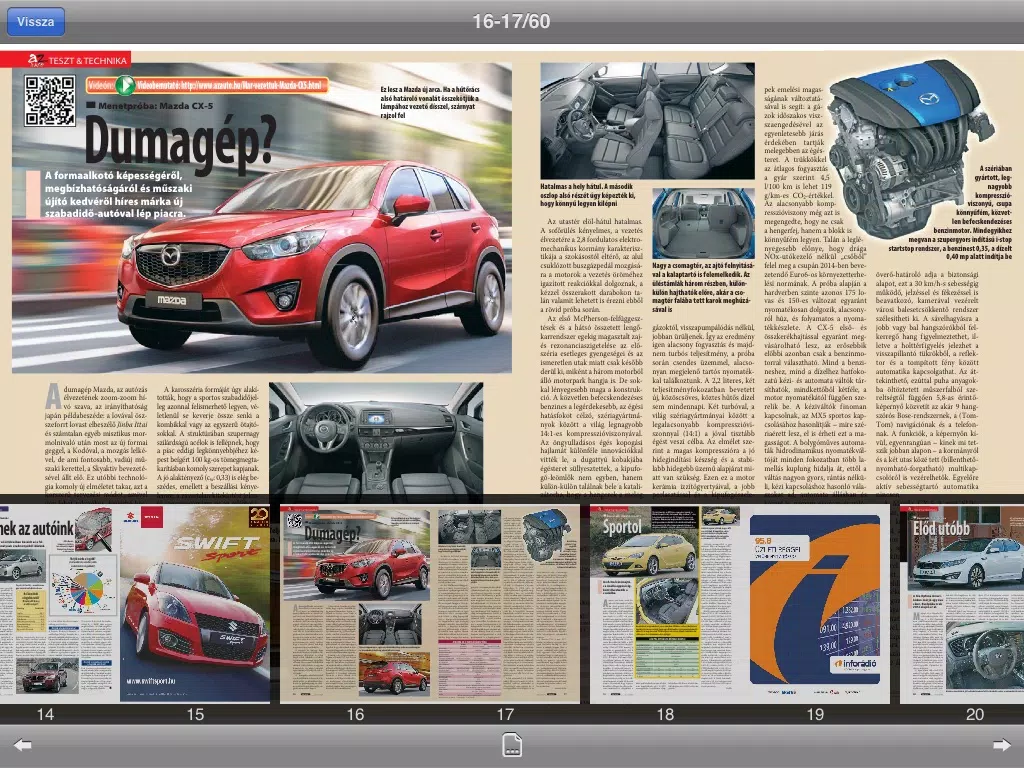Tap the QR code on the page
This screenshot has height=768, width=1024.
(50, 101)
